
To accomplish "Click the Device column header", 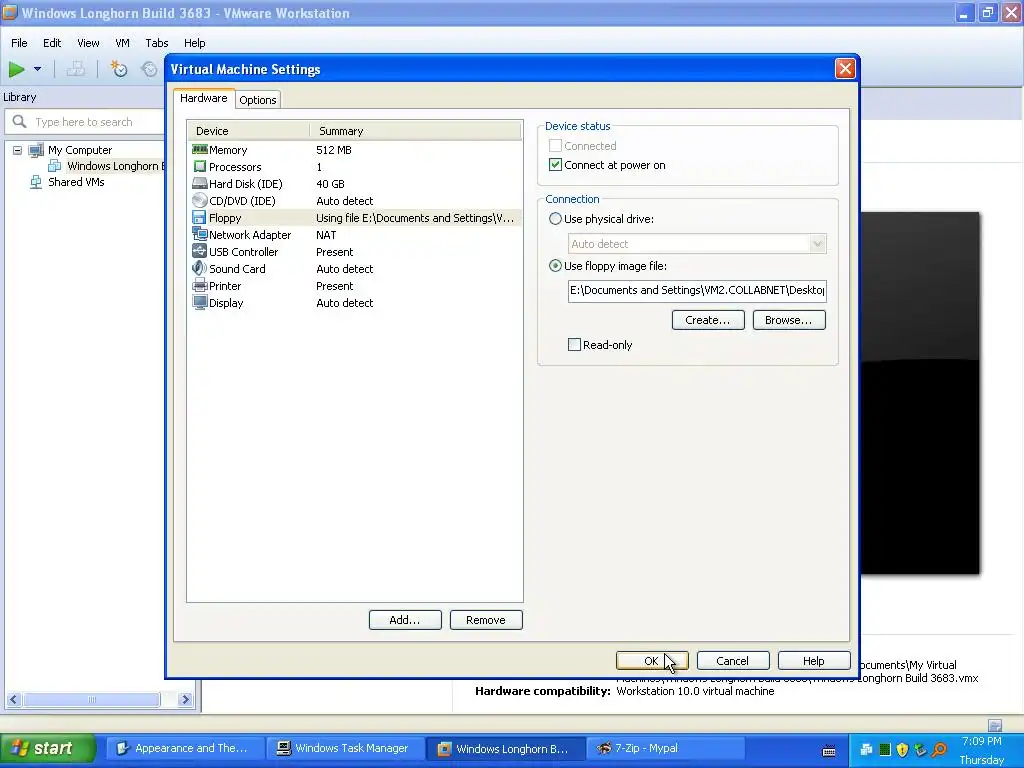I will [249, 131].
